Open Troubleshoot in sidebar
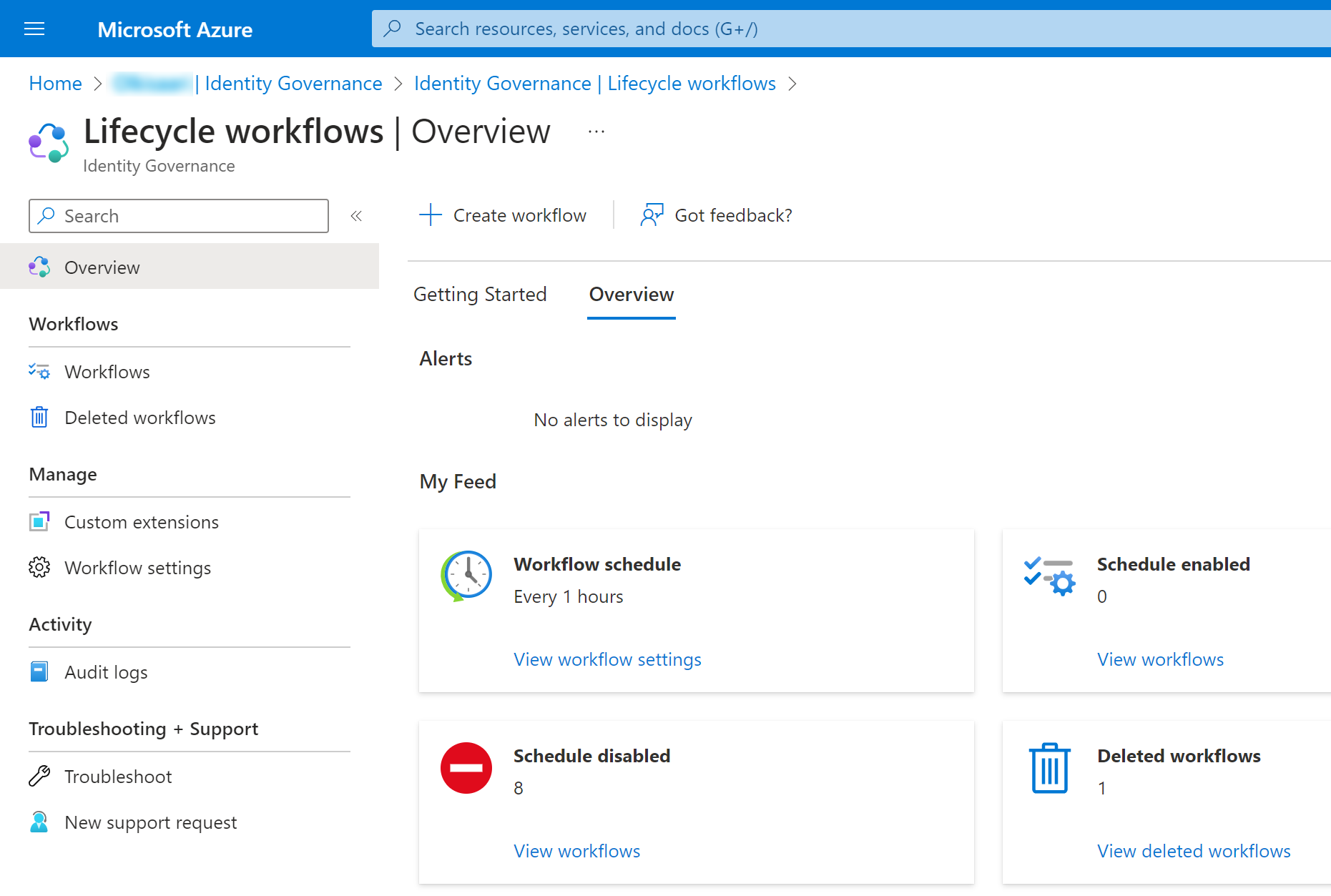The width and height of the screenshot is (1331, 896). pyautogui.click(x=118, y=777)
